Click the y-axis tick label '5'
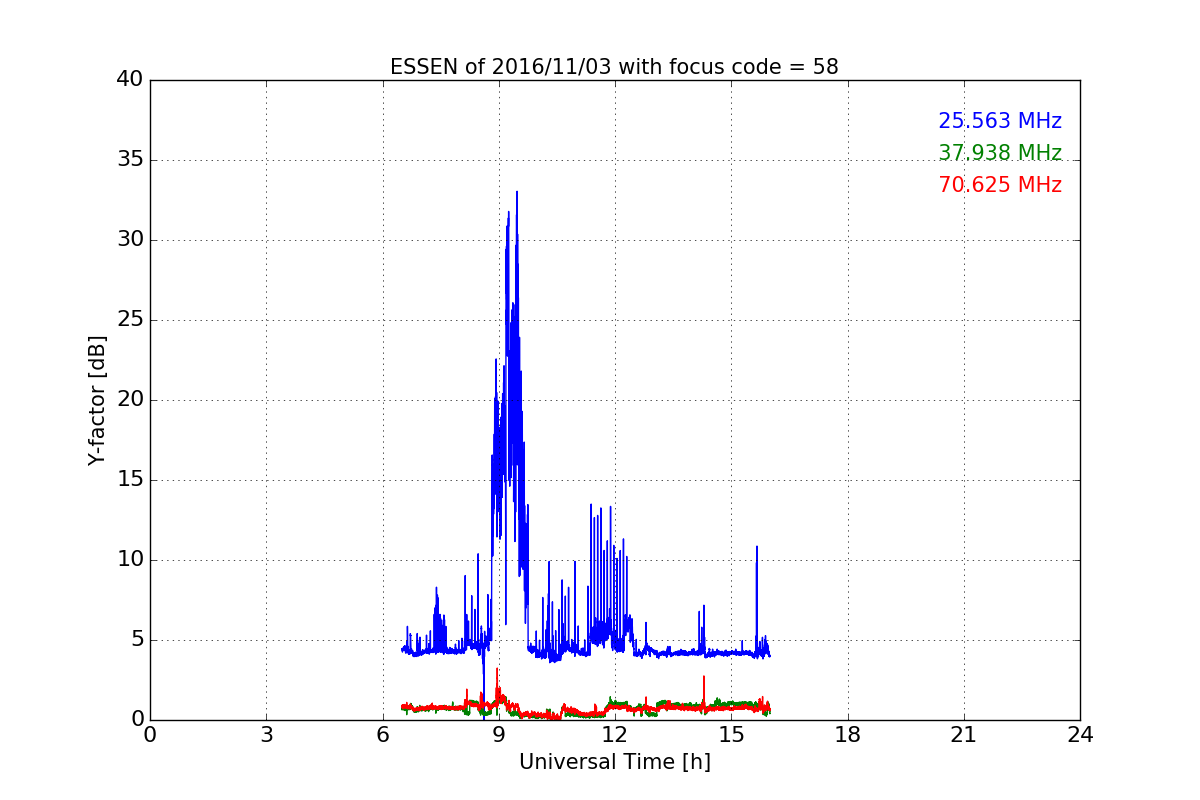1200x800 pixels. 136,640
